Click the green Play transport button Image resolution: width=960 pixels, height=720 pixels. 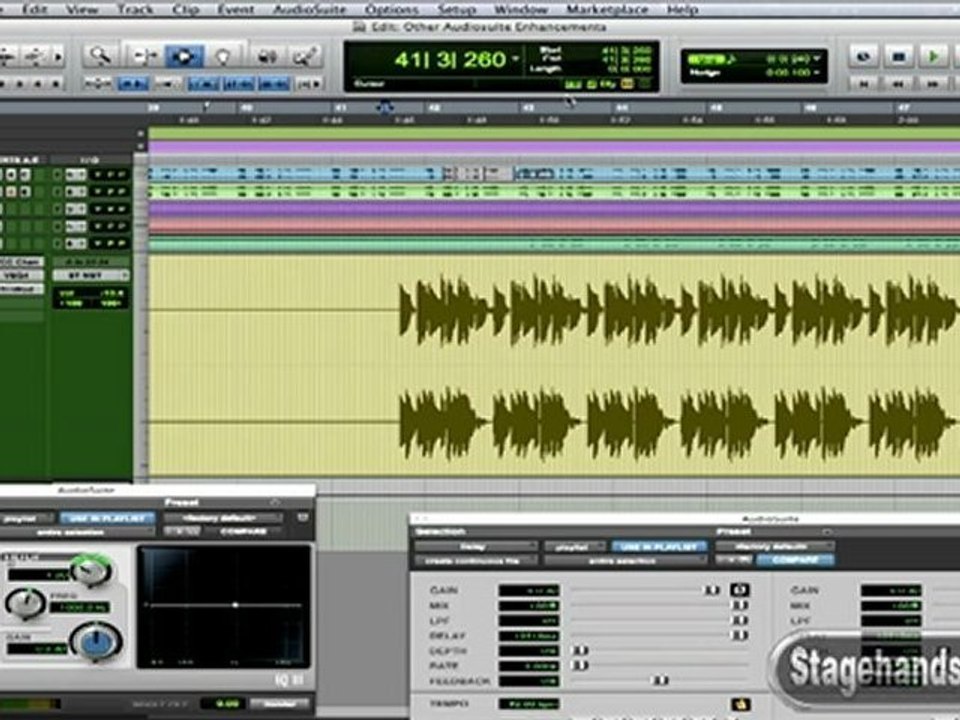point(934,56)
